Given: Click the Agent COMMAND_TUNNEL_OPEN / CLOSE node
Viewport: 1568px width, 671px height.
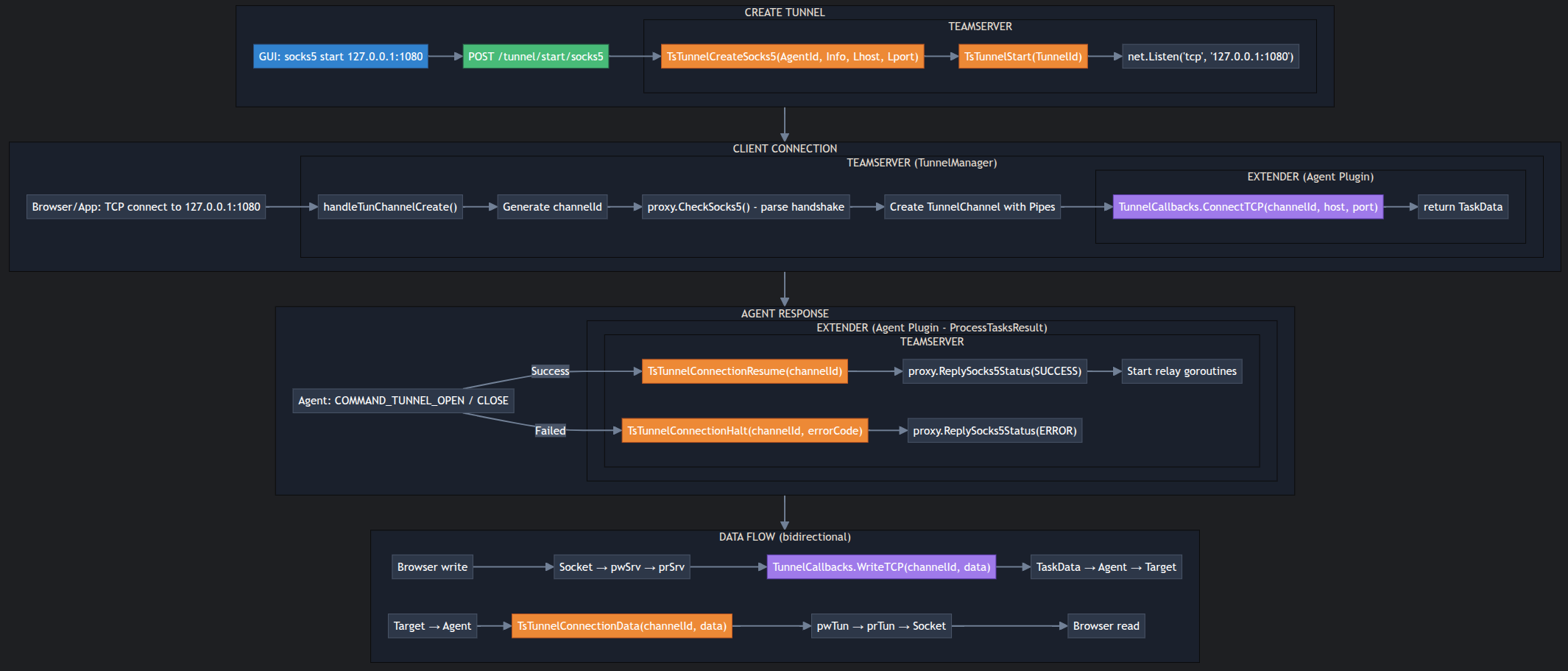Looking at the screenshot, I should 403,401.
